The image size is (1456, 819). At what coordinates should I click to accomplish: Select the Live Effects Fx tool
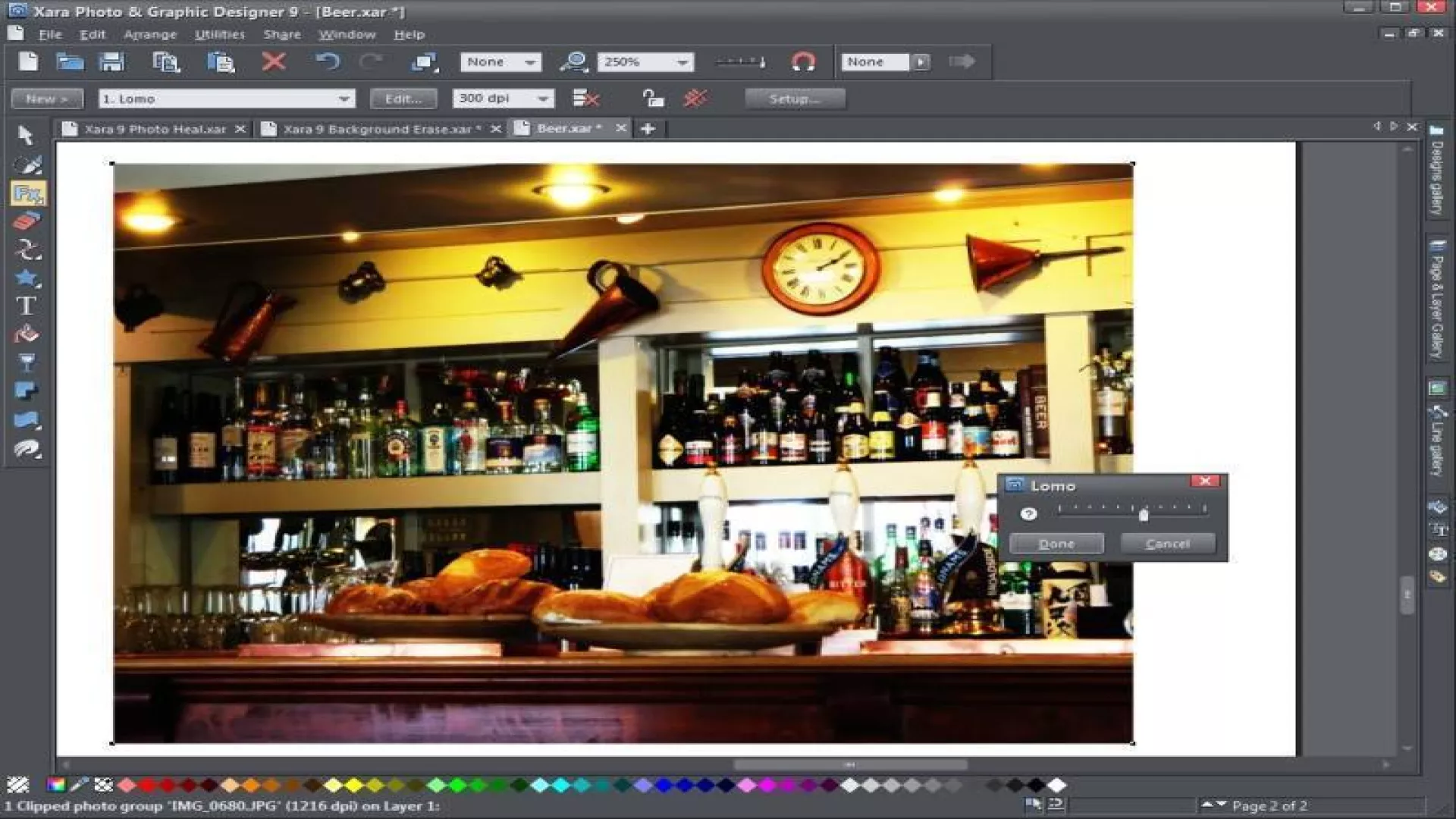pos(28,194)
